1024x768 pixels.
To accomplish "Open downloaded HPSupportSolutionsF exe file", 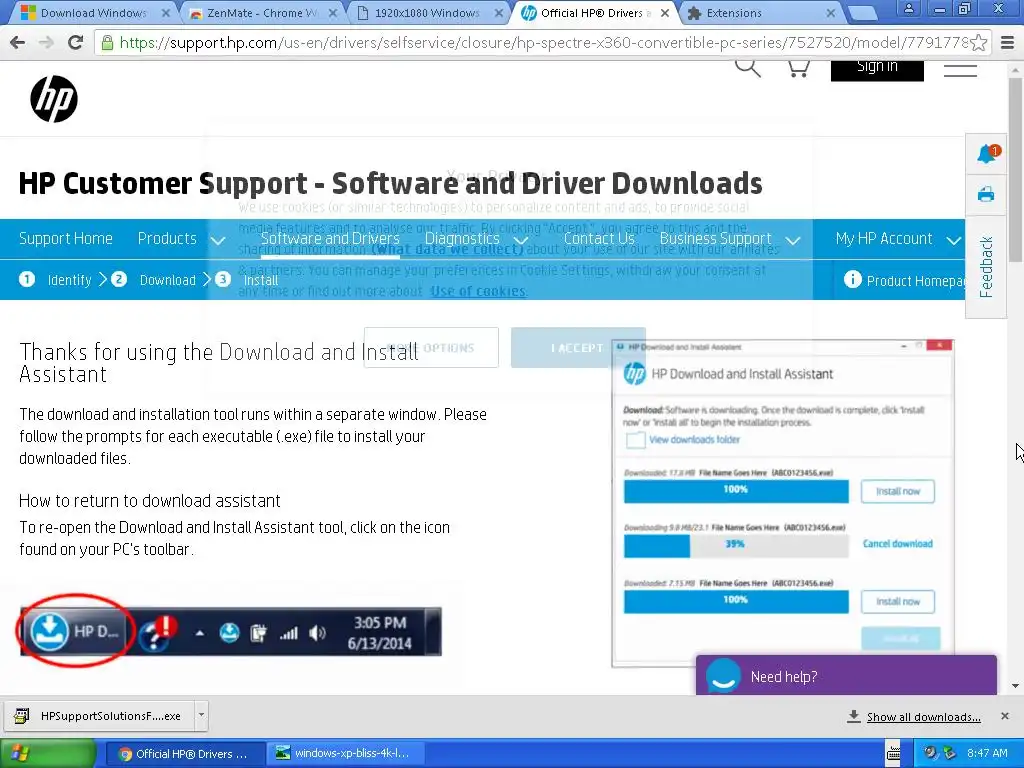I will click(98, 716).
